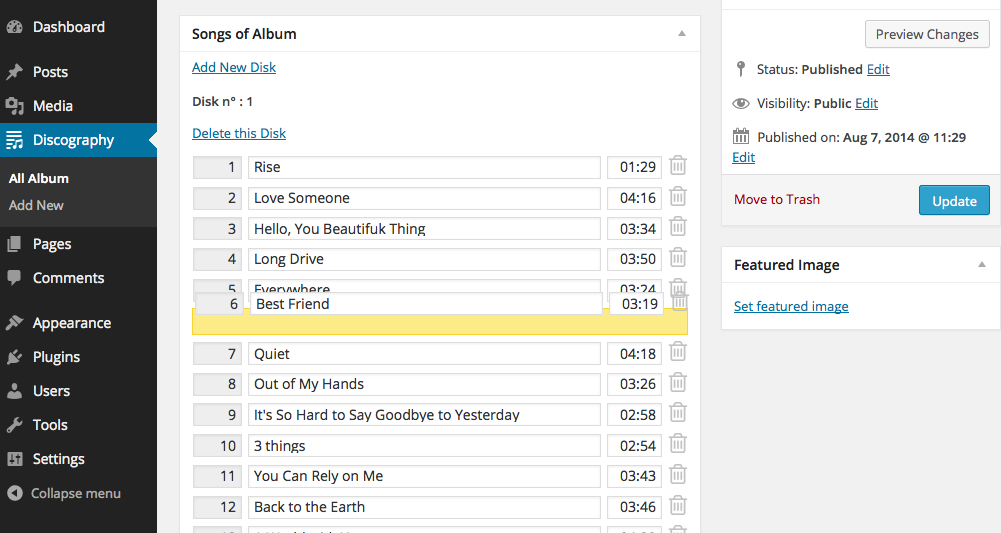Click trash icon beside '3 things'
Image resolution: width=1001 pixels, height=533 pixels.
[x=678, y=444]
